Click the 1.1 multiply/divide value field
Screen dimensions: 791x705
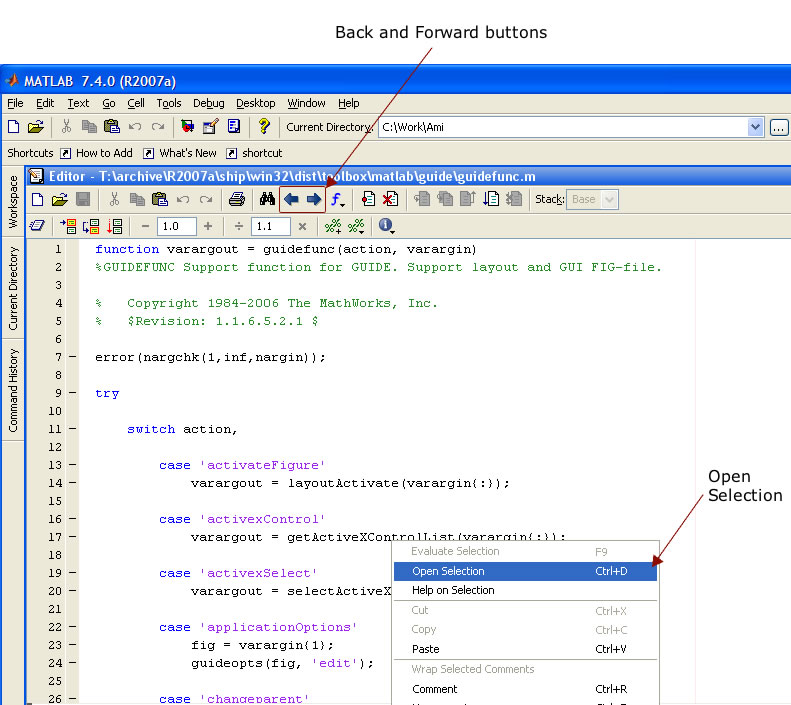click(270, 227)
